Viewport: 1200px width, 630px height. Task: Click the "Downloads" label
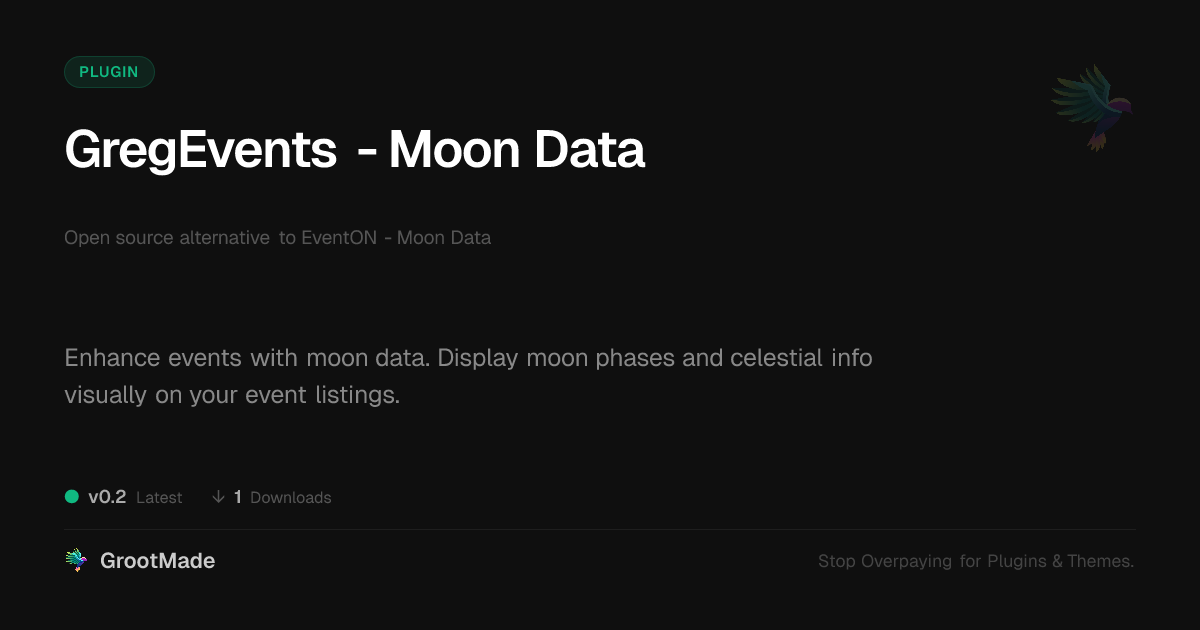pos(290,498)
